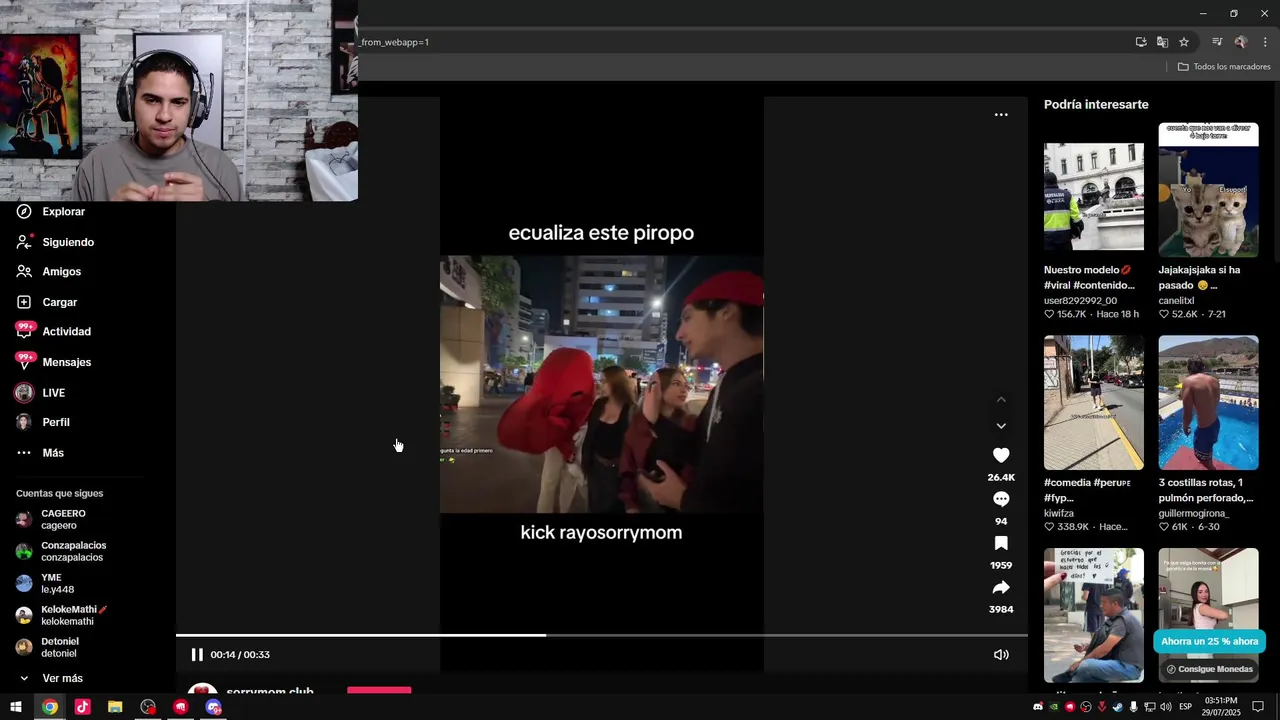
Task: Click the Consigue Monedas button
Action: (x=1209, y=669)
